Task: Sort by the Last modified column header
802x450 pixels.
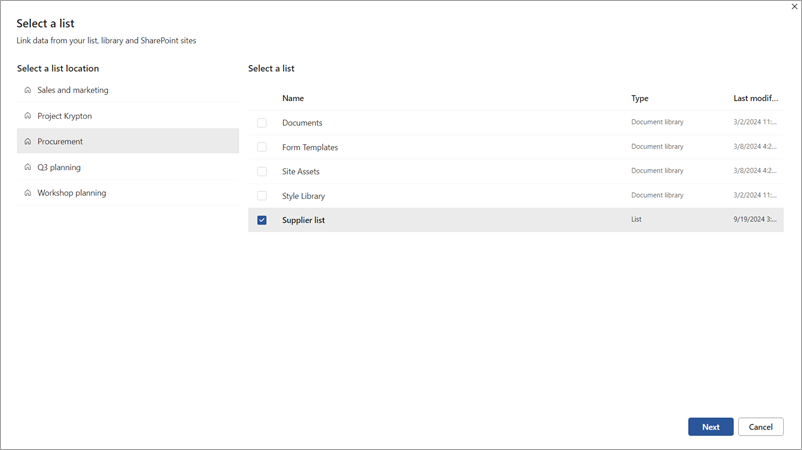Action: 755,98
